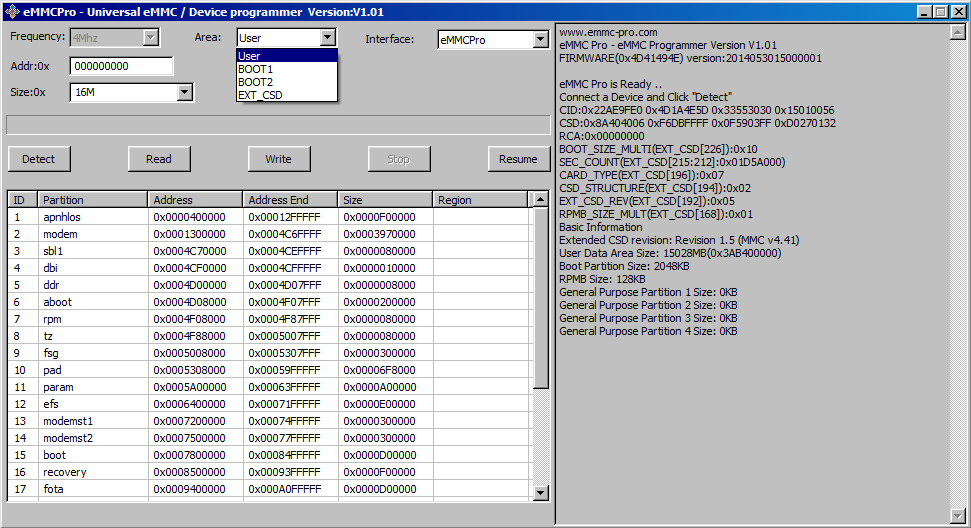Image resolution: width=971 pixels, height=528 pixels.
Task: Select the aboot partition row
Action: pyautogui.click(x=269, y=302)
